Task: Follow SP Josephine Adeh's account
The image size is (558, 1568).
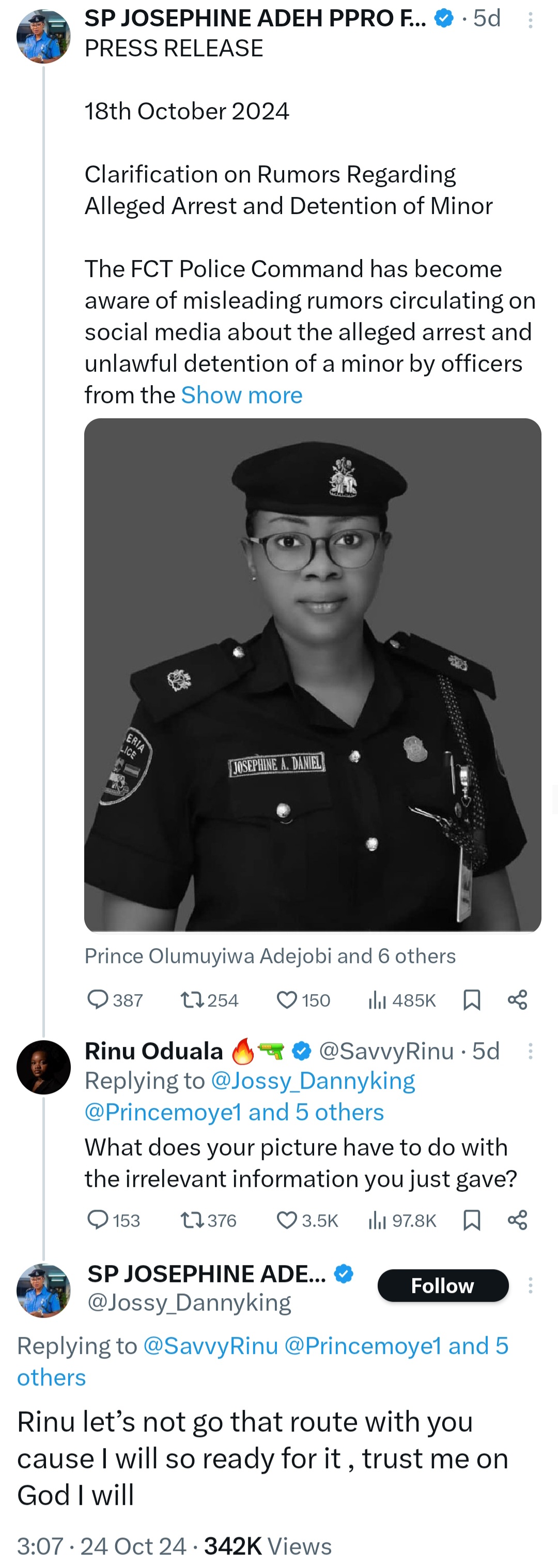Action: click(442, 1286)
